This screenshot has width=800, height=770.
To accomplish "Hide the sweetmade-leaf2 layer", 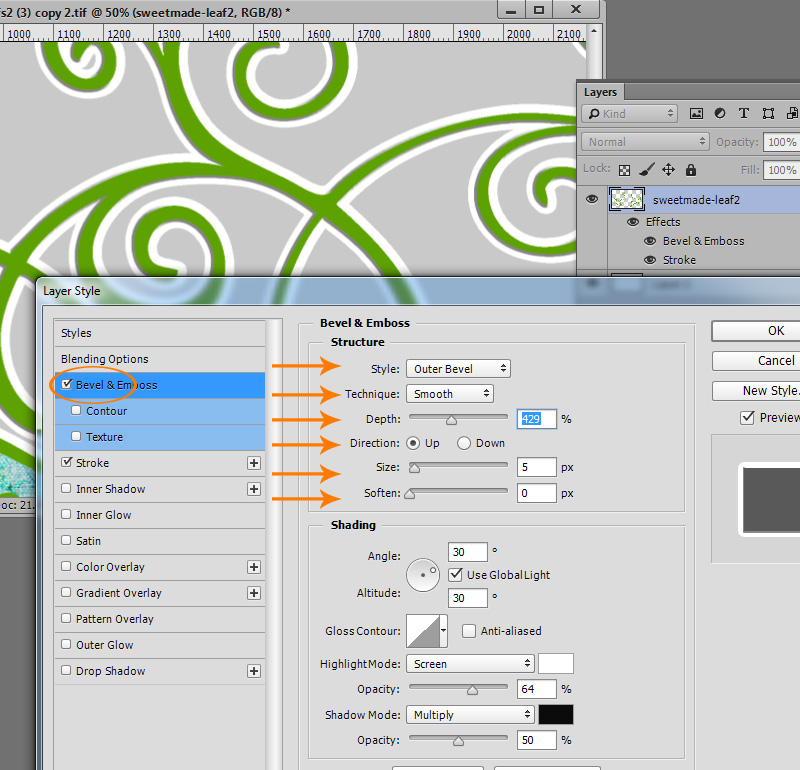I will (592, 199).
